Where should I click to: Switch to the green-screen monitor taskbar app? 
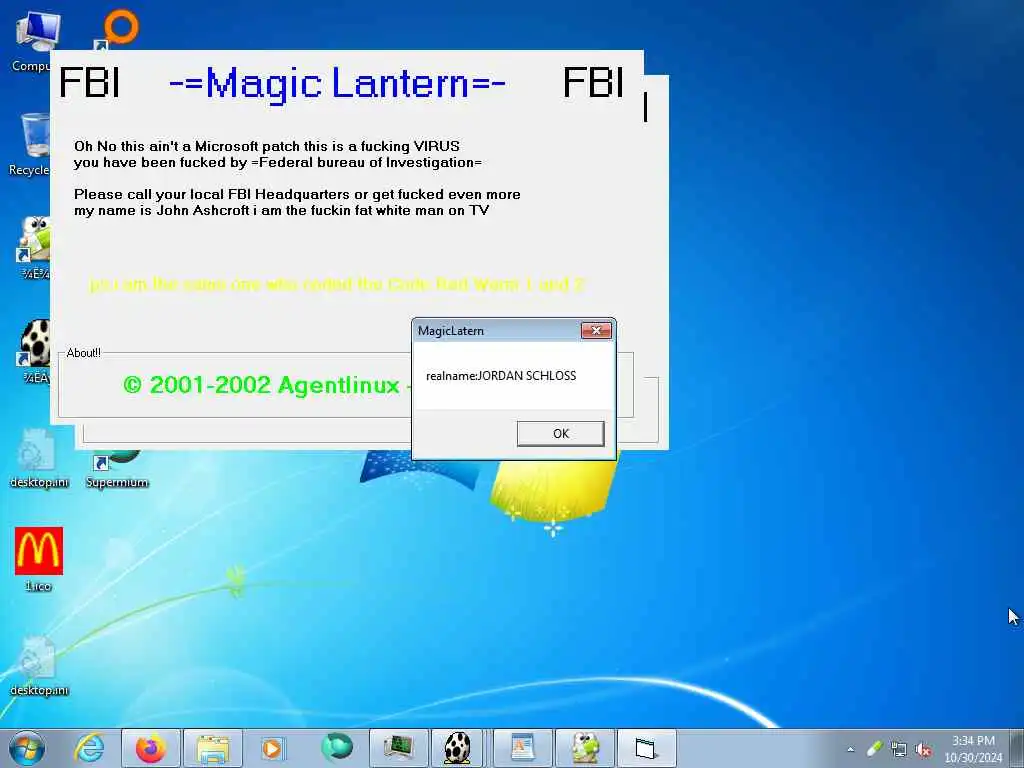click(x=398, y=748)
